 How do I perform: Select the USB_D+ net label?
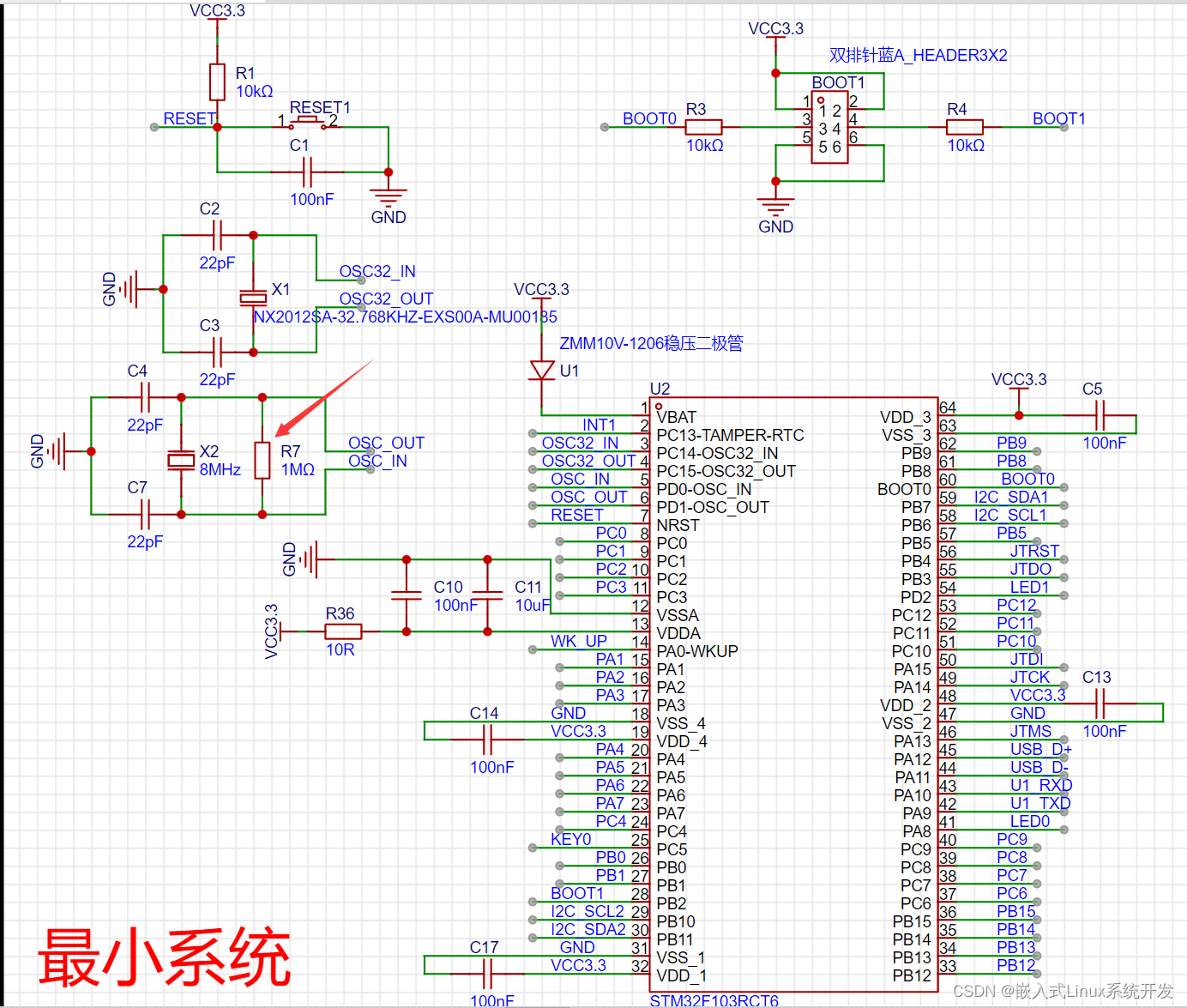point(1041,749)
